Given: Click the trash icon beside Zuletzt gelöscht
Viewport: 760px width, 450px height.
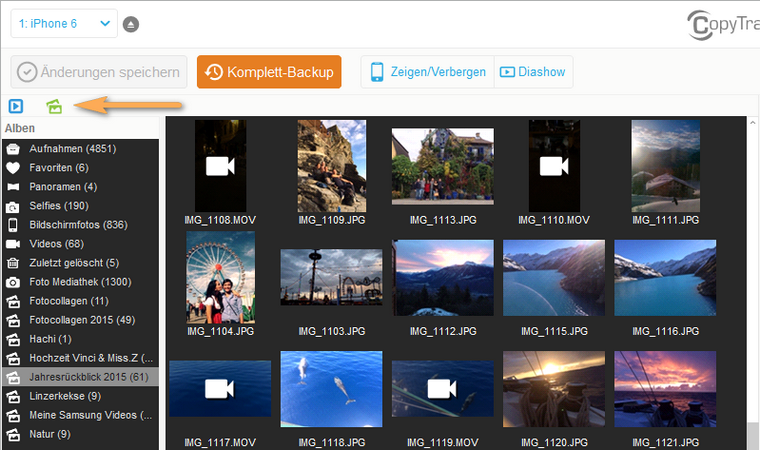Looking at the screenshot, I should pyautogui.click(x=13, y=263).
